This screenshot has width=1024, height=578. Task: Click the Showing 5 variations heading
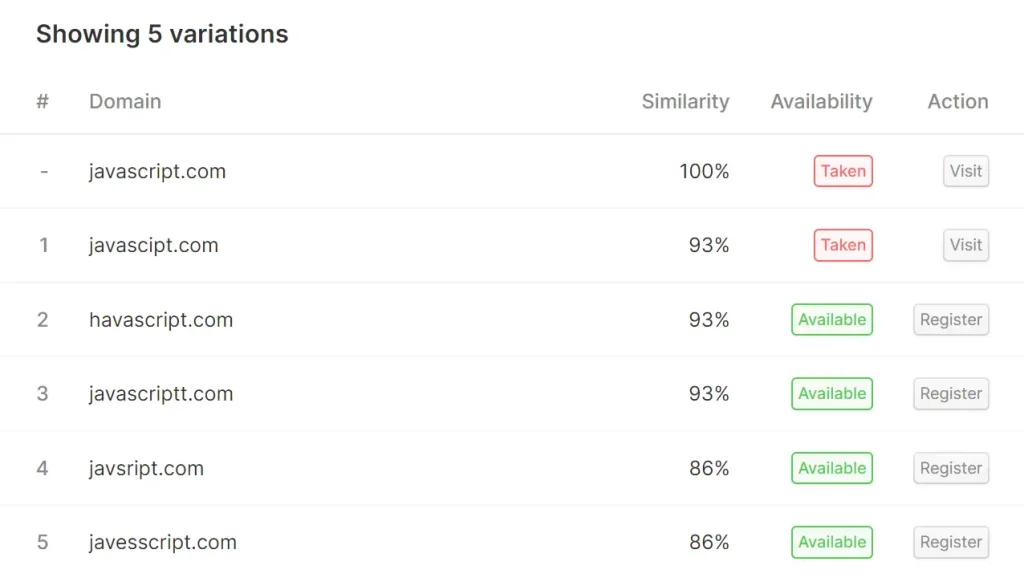click(162, 33)
